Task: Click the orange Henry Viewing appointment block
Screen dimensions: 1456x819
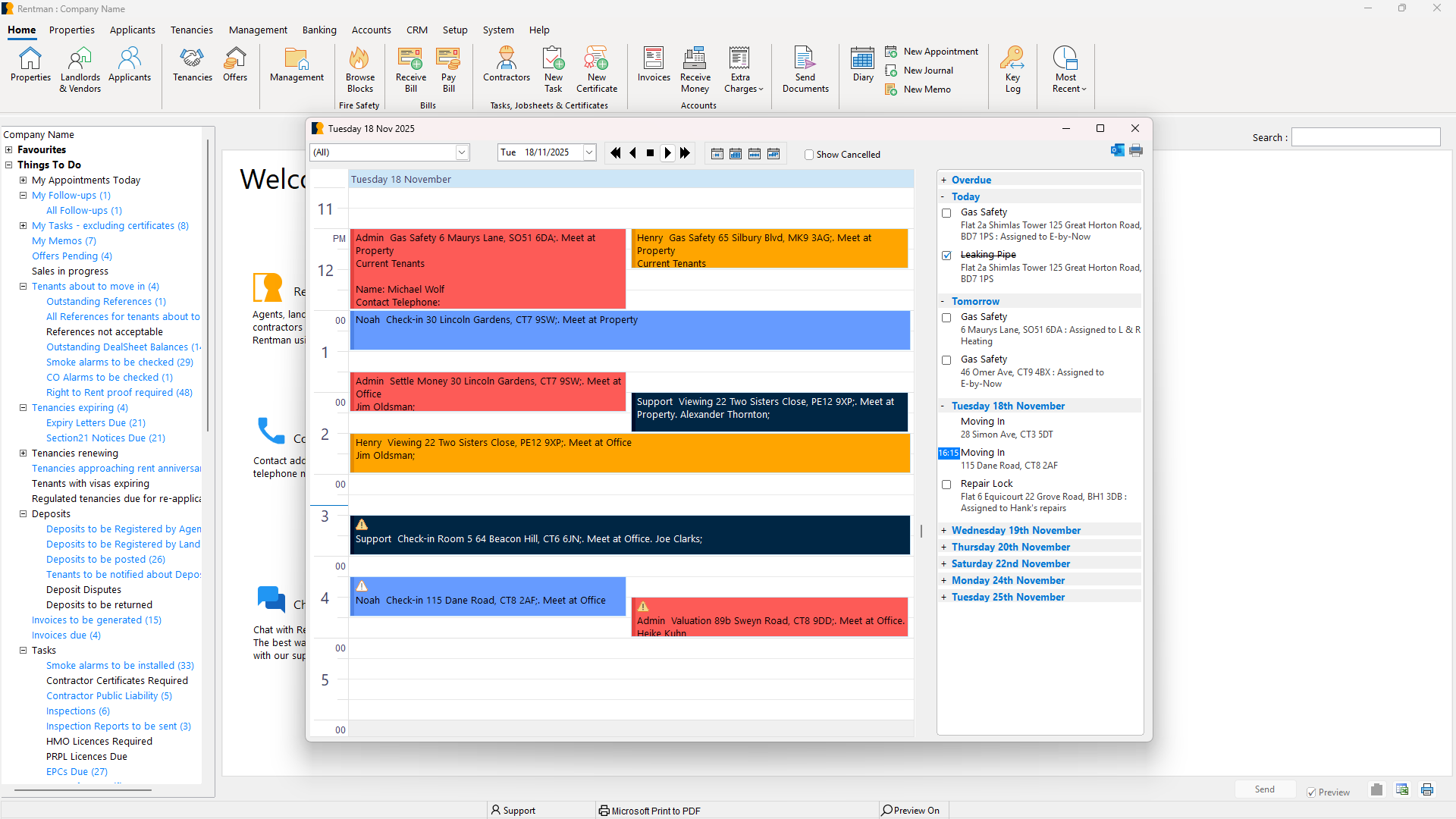Action: click(x=629, y=453)
